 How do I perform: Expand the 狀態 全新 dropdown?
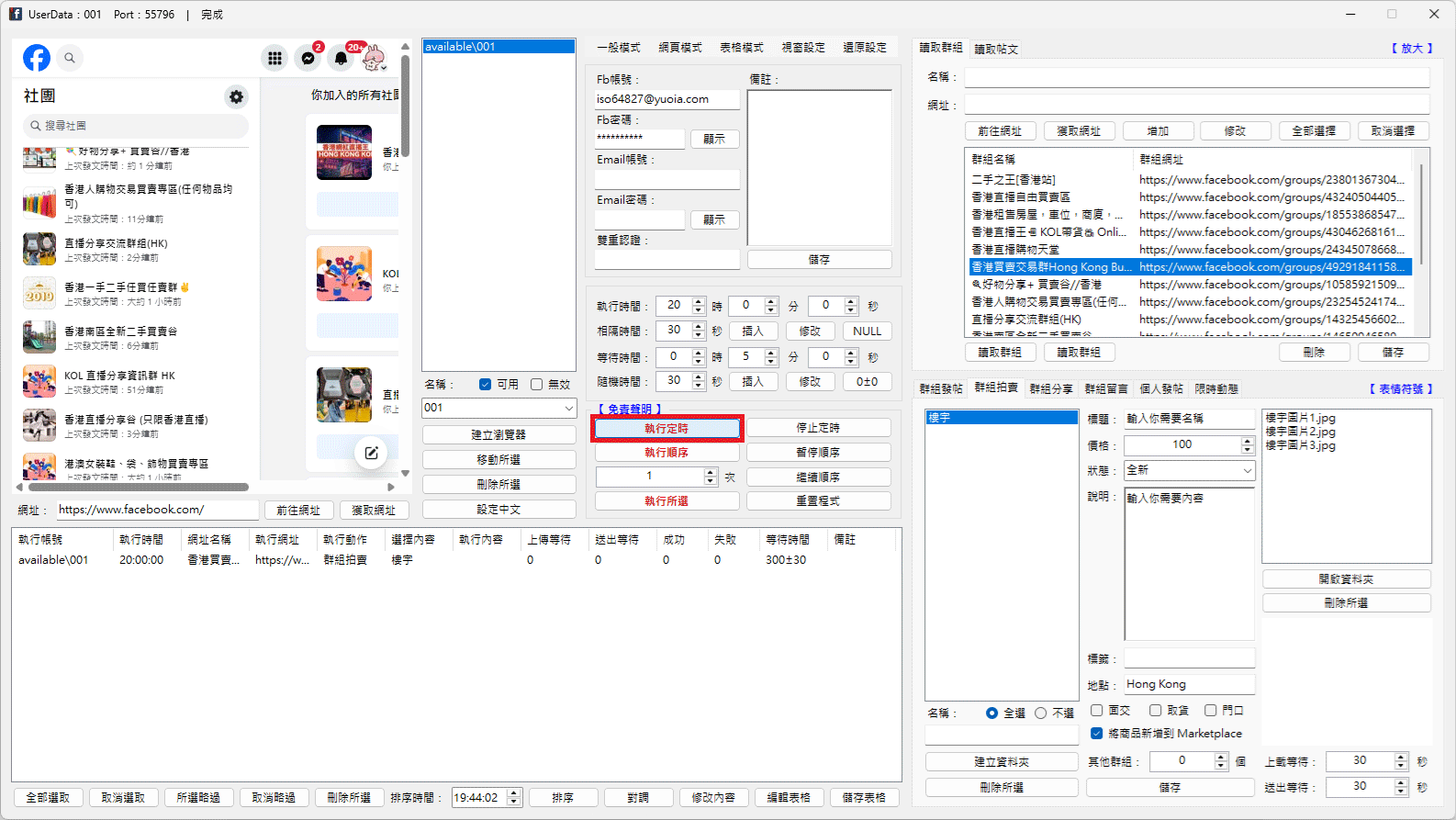point(1247,469)
